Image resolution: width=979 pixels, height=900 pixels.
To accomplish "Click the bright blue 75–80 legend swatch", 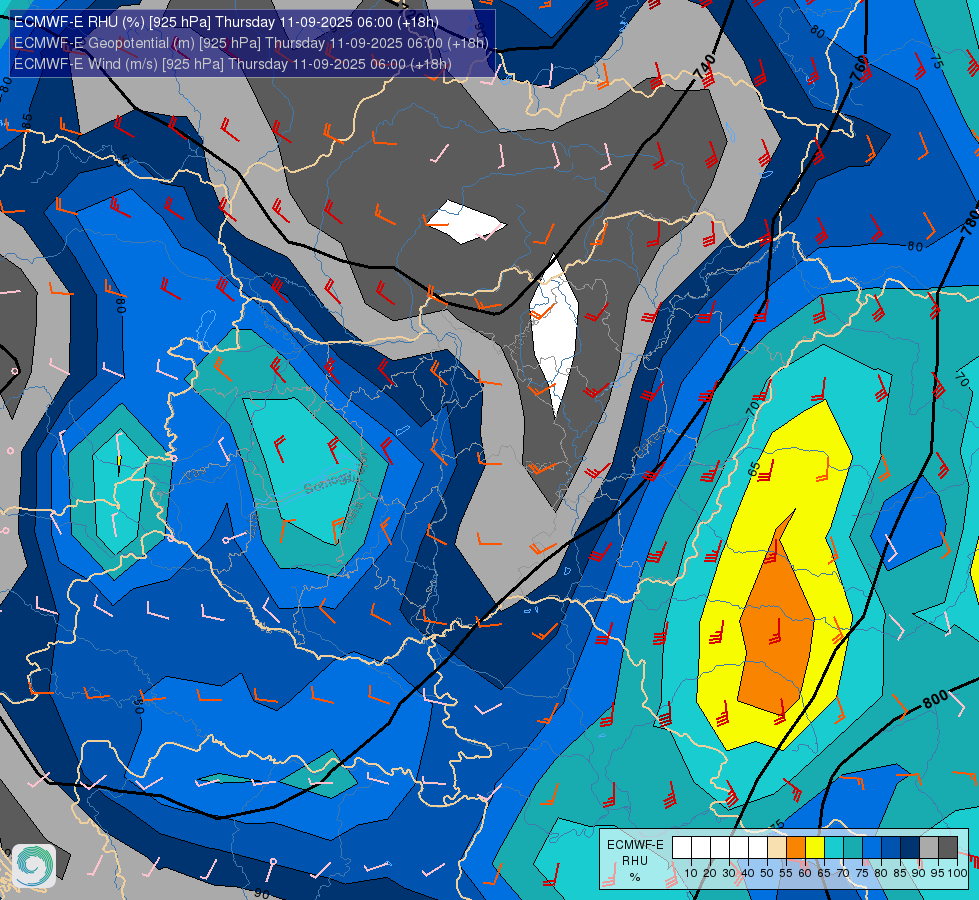I will coord(872,848).
